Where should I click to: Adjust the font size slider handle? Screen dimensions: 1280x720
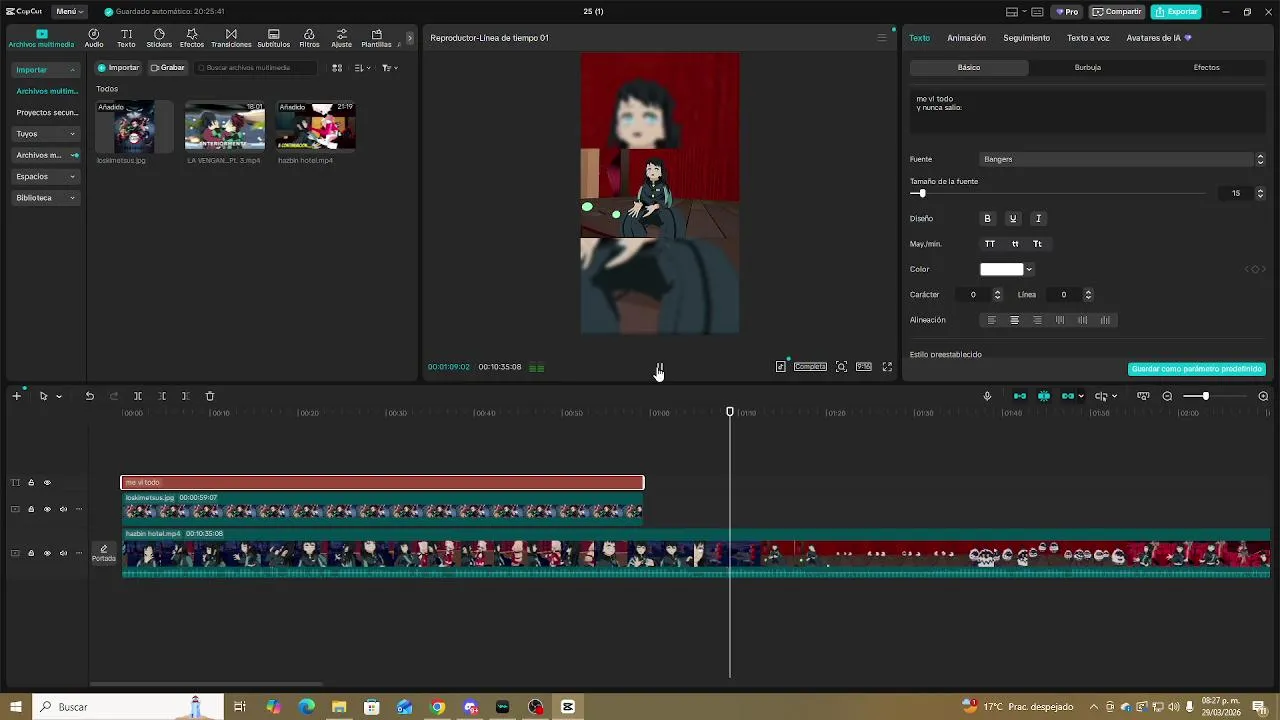tap(922, 194)
